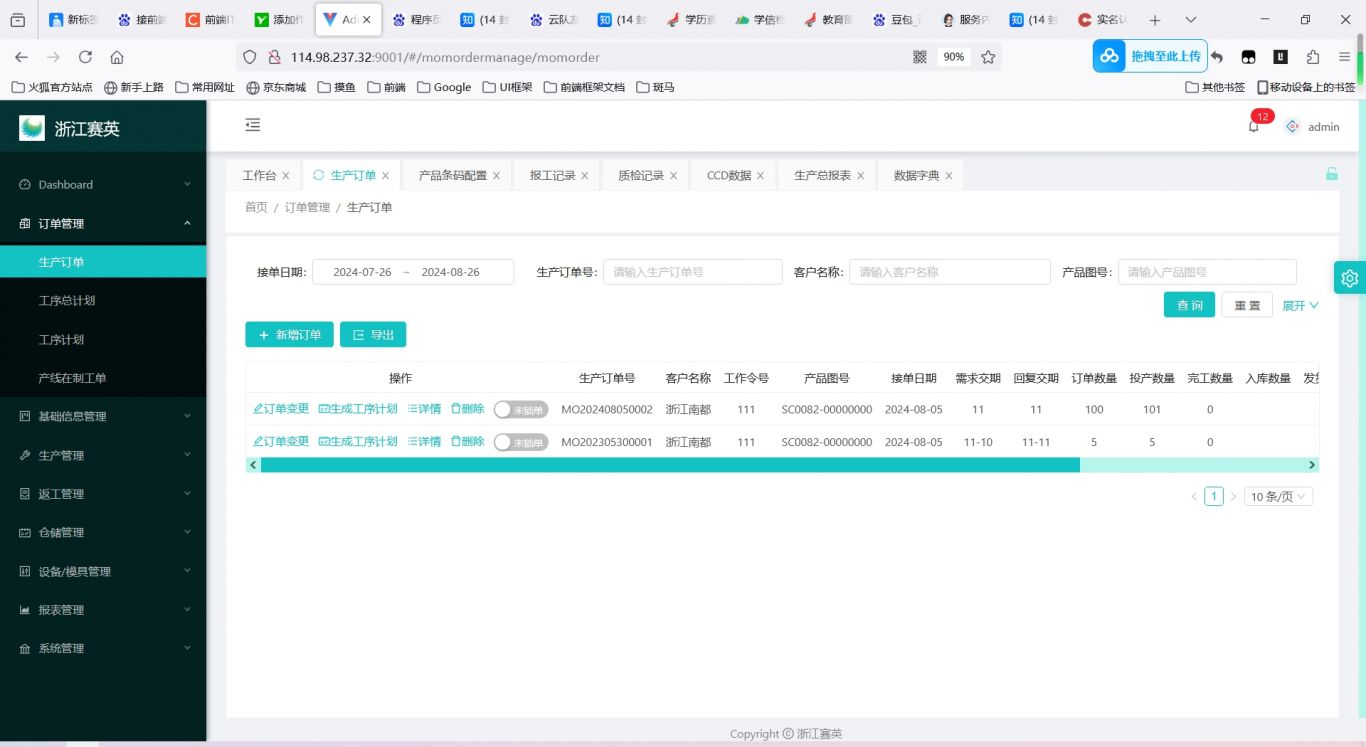Expand the 返工管理 menu
The height and width of the screenshot is (747, 1366).
103,494
